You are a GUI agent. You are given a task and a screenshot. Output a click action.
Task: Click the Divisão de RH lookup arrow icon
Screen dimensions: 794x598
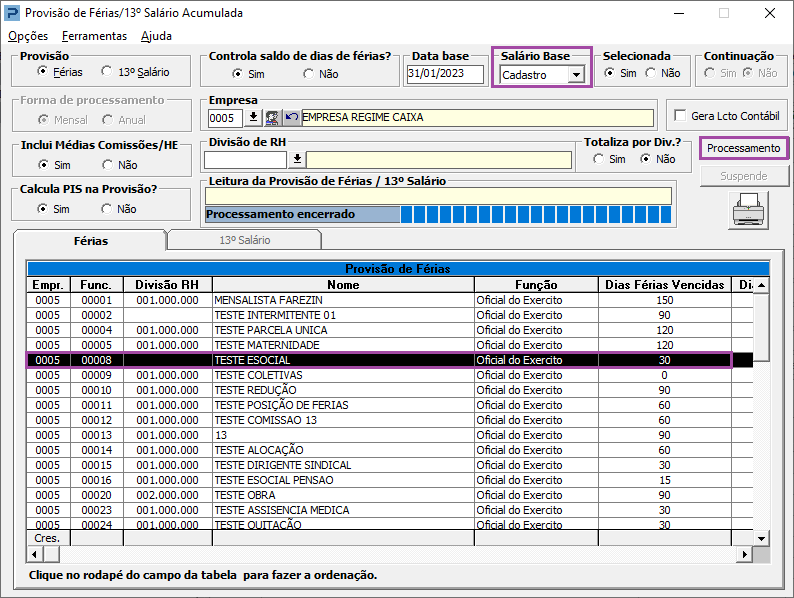click(x=297, y=160)
